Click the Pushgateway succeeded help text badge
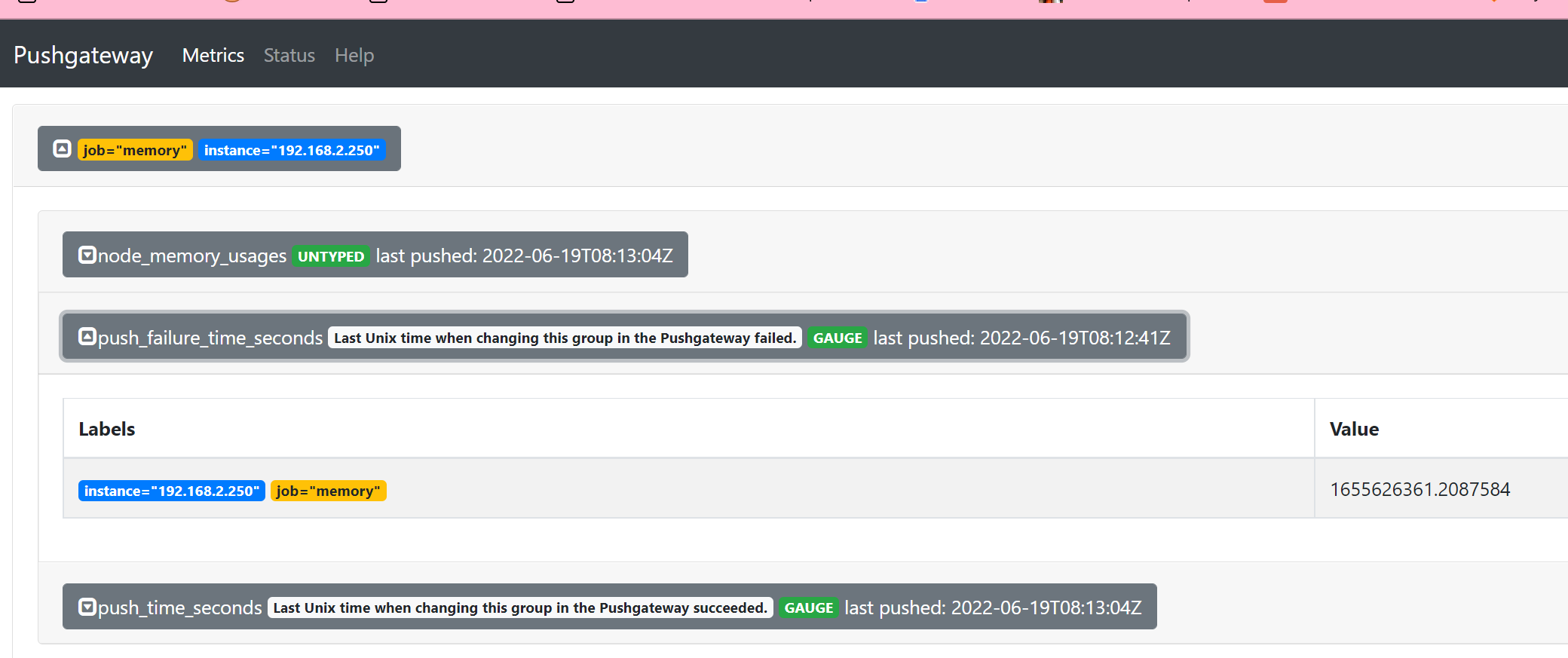This screenshot has width=1568, height=658. coord(520,608)
